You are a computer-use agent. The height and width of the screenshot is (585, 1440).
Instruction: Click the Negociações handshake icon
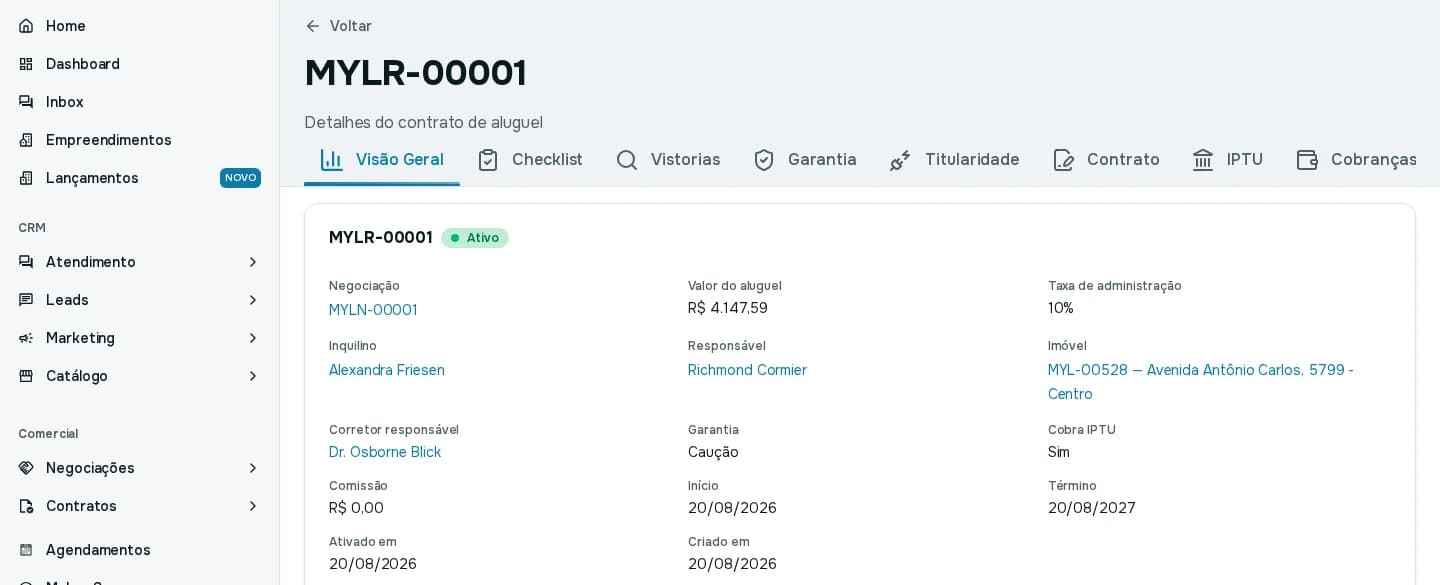tap(26, 468)
